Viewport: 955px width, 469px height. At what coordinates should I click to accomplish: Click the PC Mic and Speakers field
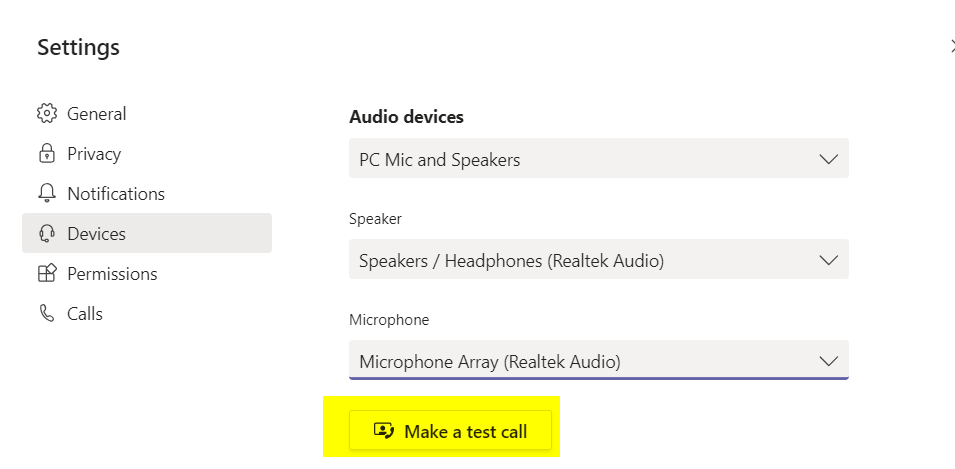tap(580, 159)
